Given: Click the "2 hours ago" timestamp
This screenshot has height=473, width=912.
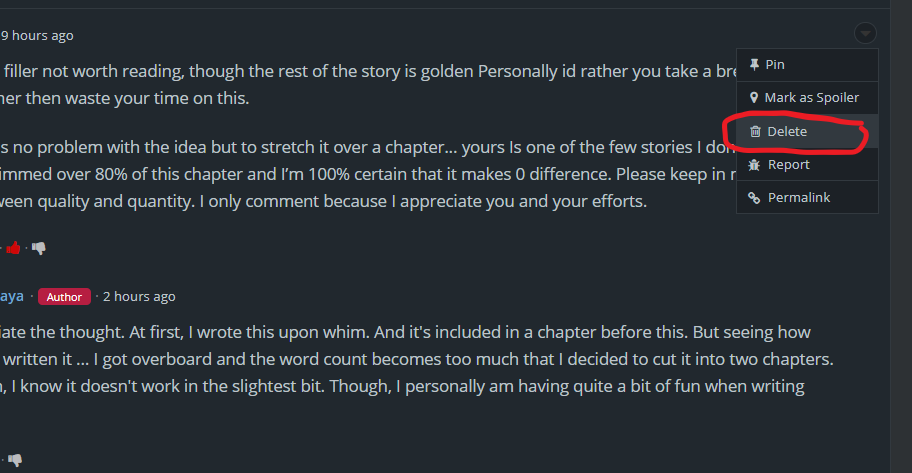Looking at the screenshot, I should (x=139, y=296).
